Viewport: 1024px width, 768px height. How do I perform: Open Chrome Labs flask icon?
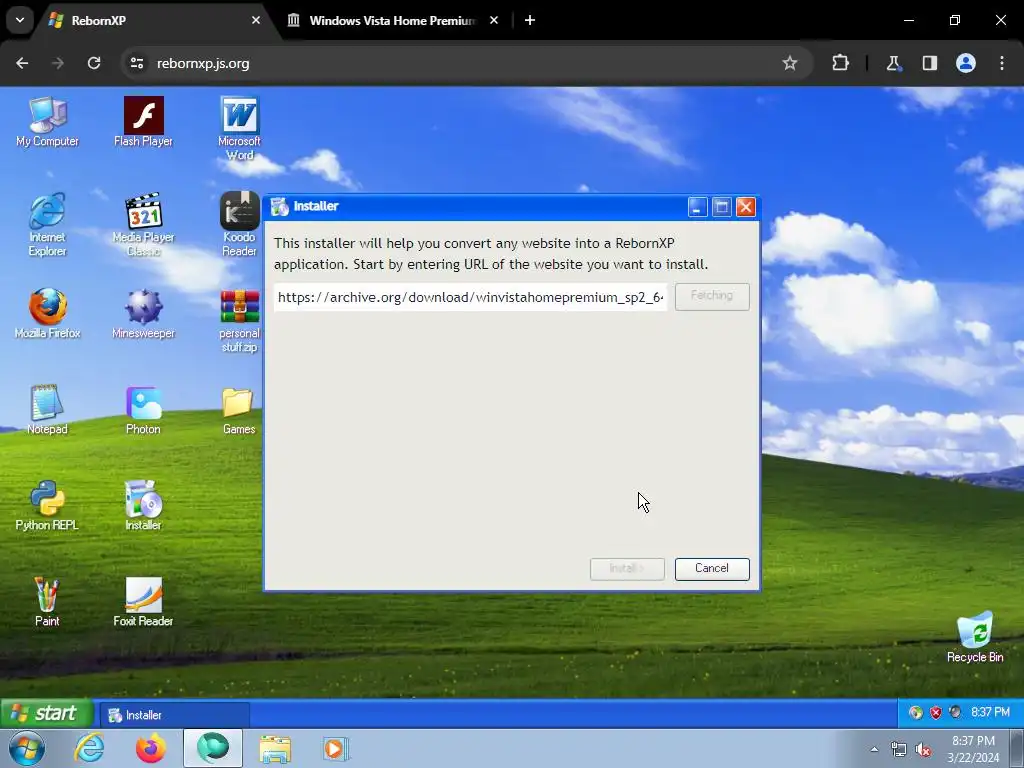(893, 63)
